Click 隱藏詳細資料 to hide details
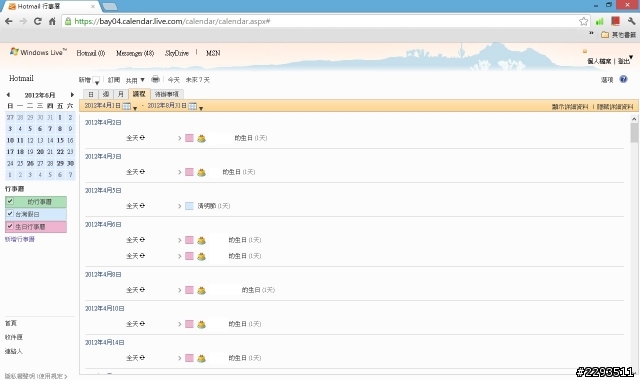This screenshot has width=640, height=380. coord(615,107)
